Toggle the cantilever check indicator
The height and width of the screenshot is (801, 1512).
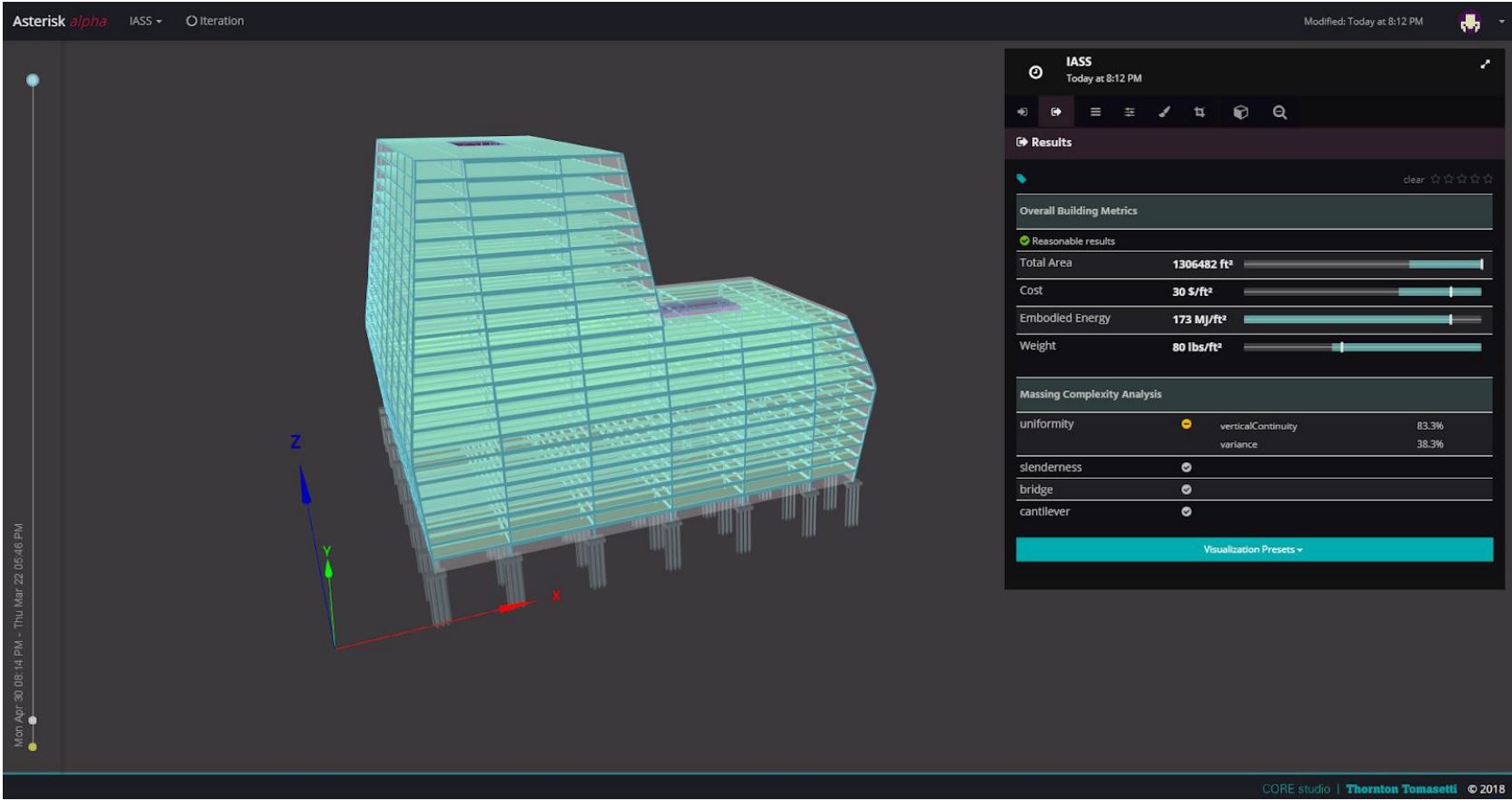1186,512
